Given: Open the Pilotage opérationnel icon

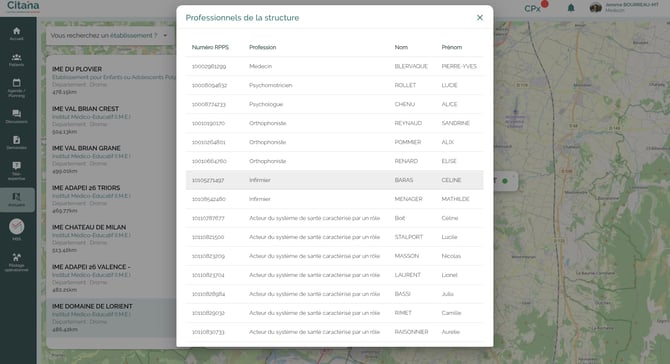Looking at the screenshot, I should click(x=16, y=257).
